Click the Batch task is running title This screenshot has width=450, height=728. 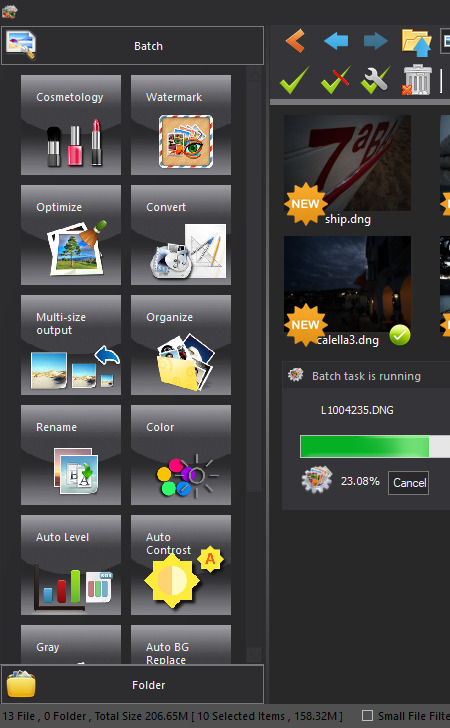tap(366, 376)
